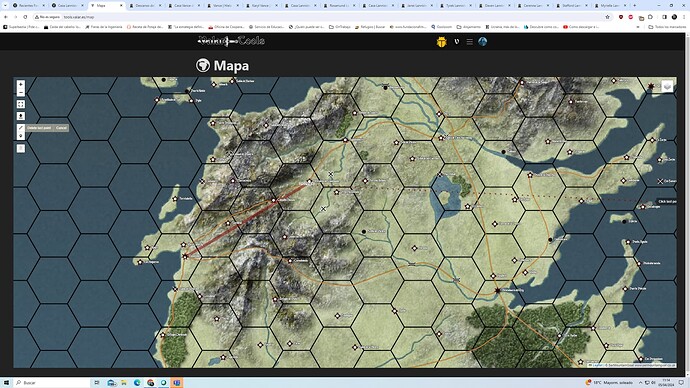Expand the browser tab search dropdown
Viewport: 690px width, 388px height.
click(5, 6)
